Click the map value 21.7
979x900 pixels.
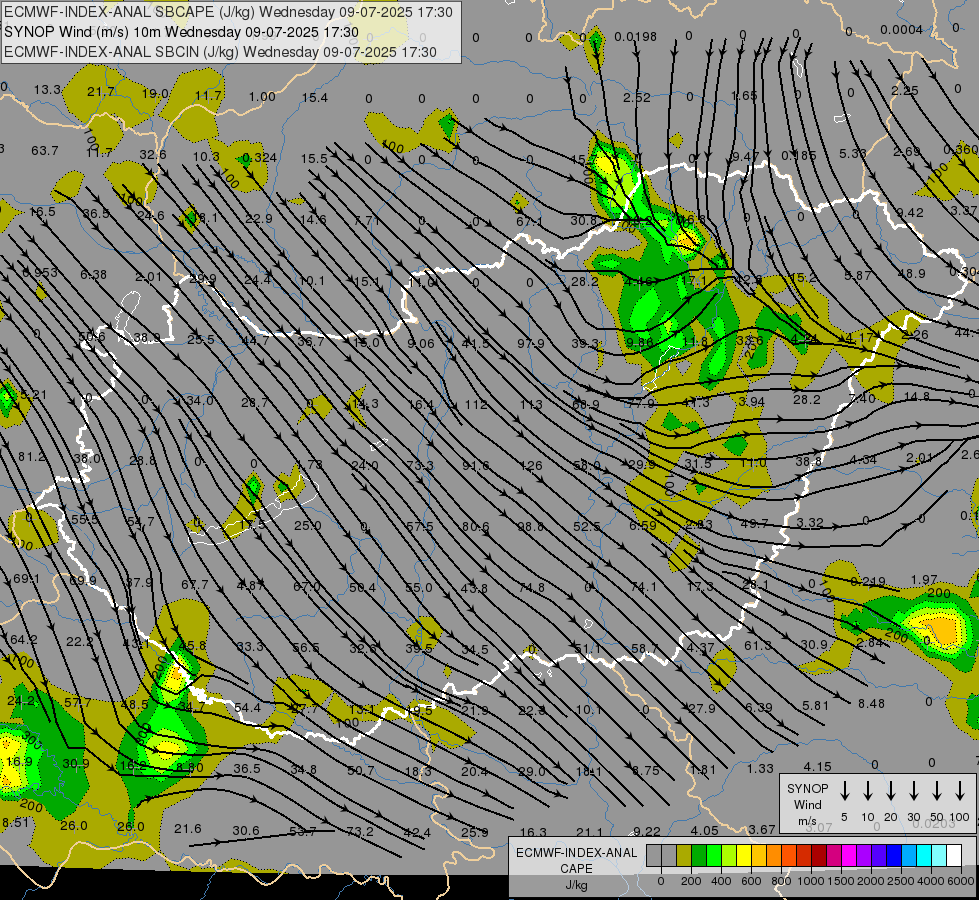(x=101, y=92)
